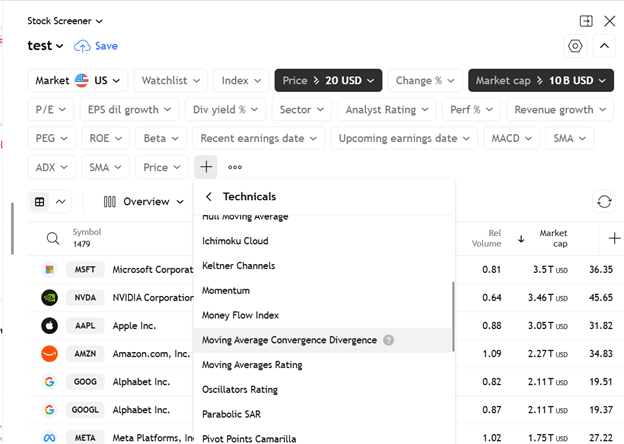Select Ichimoku Cloud from Technicals list
The width and height of the screenshot is (624, 444).
pyautogui.click(x=235, y=241)
